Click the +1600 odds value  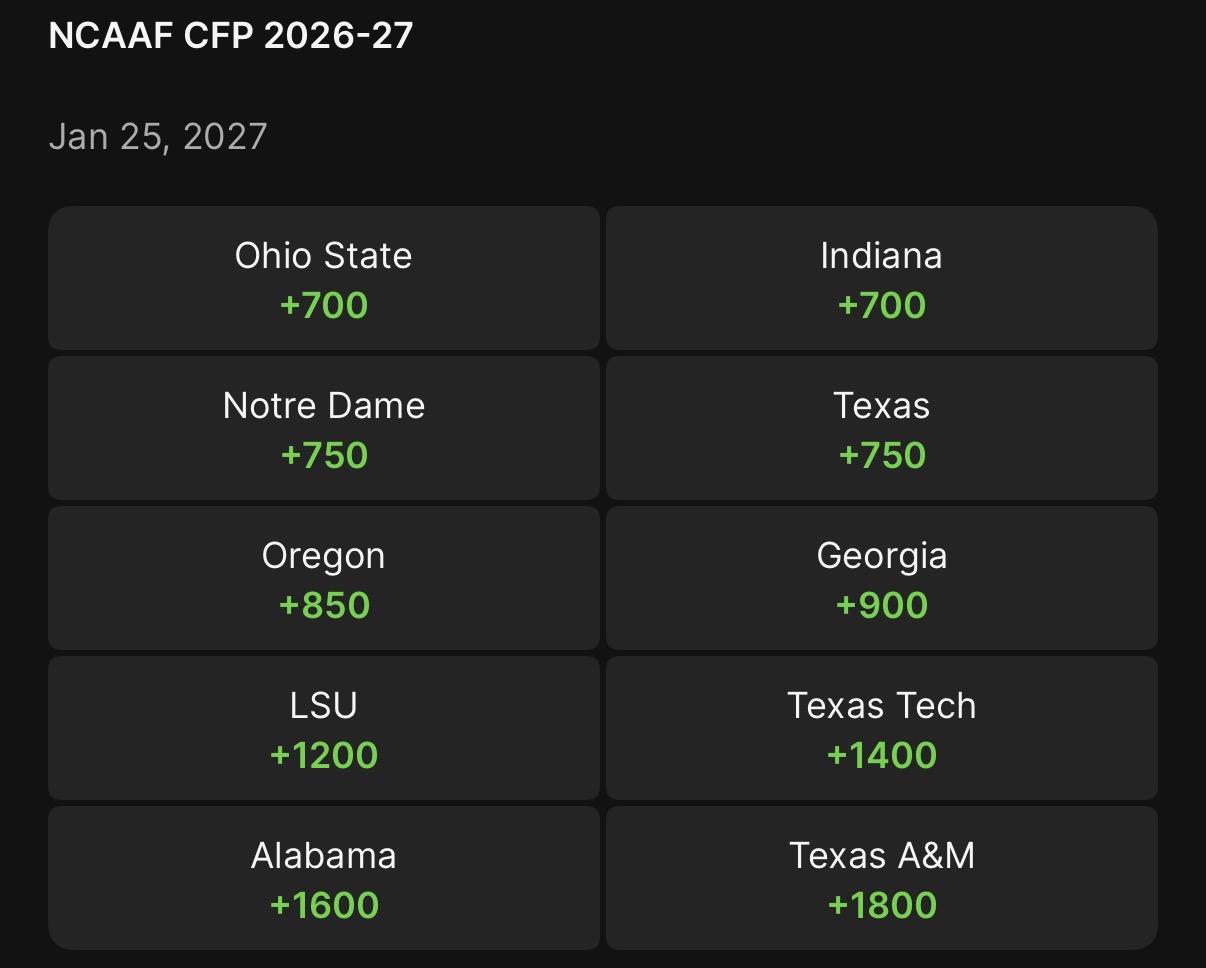[324, 906]
